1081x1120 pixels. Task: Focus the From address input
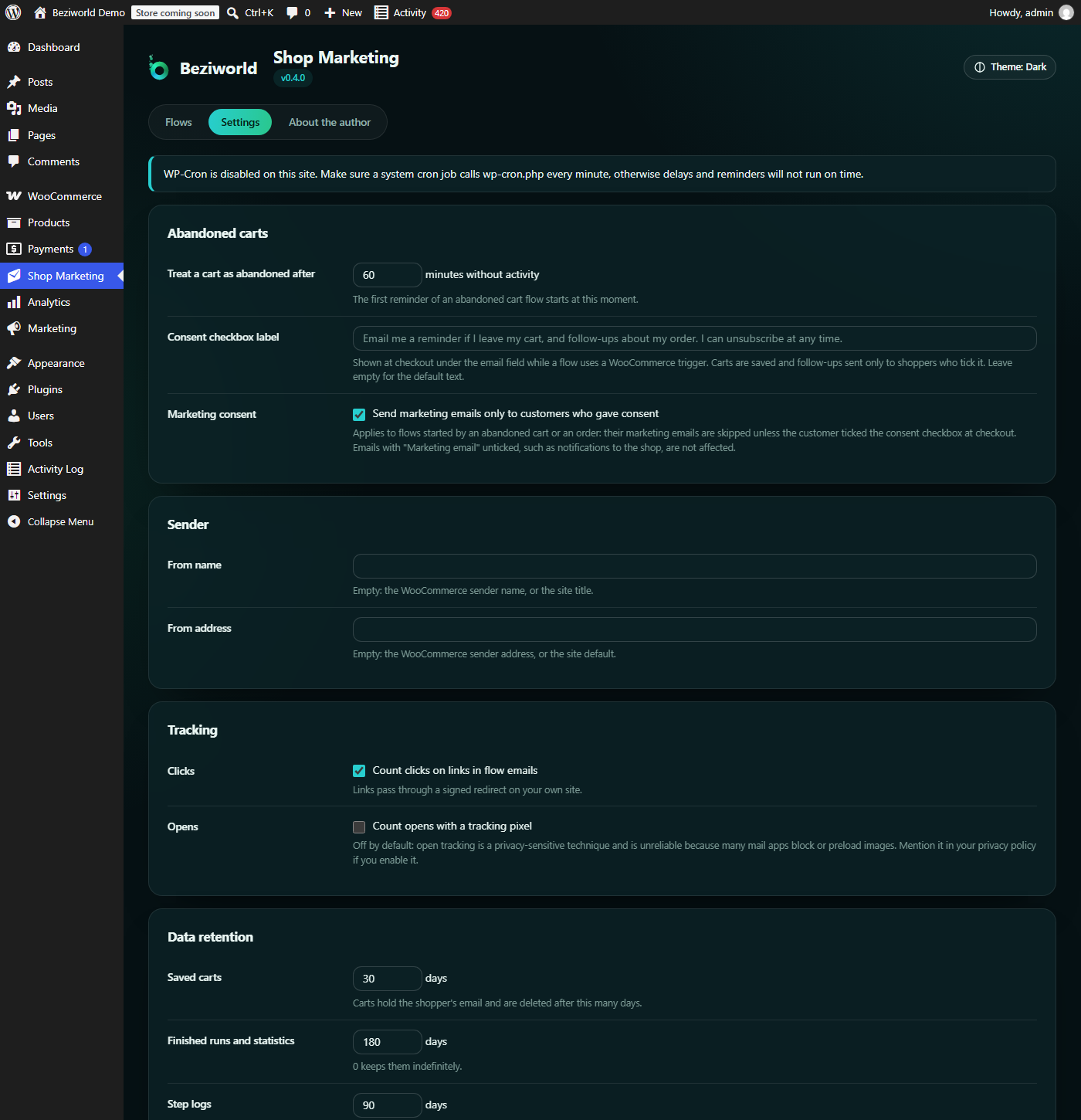point(695,630)
